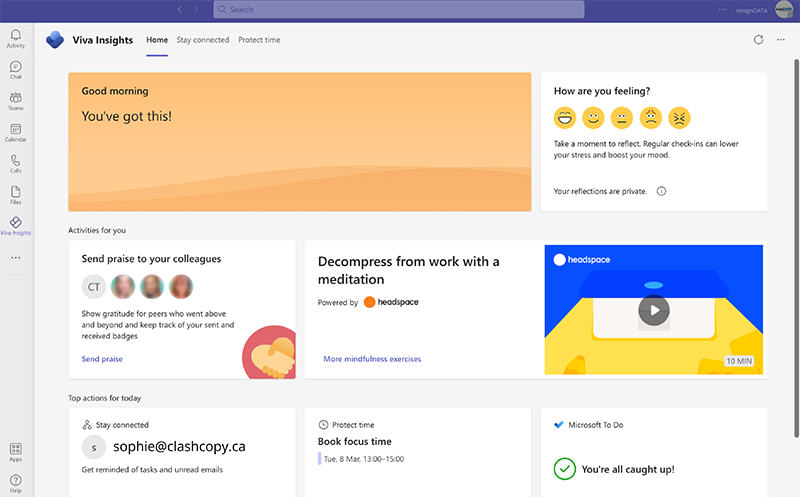Click the orange headspace logo

click(391, 302)
